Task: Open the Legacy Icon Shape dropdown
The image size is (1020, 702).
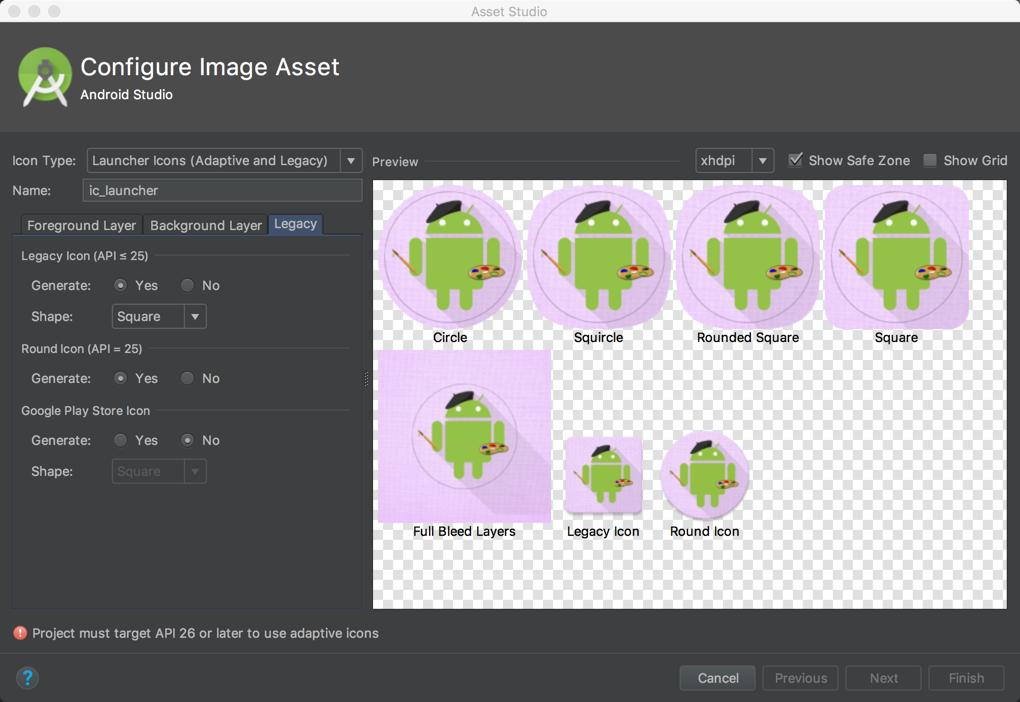Action: pos(159,316)
